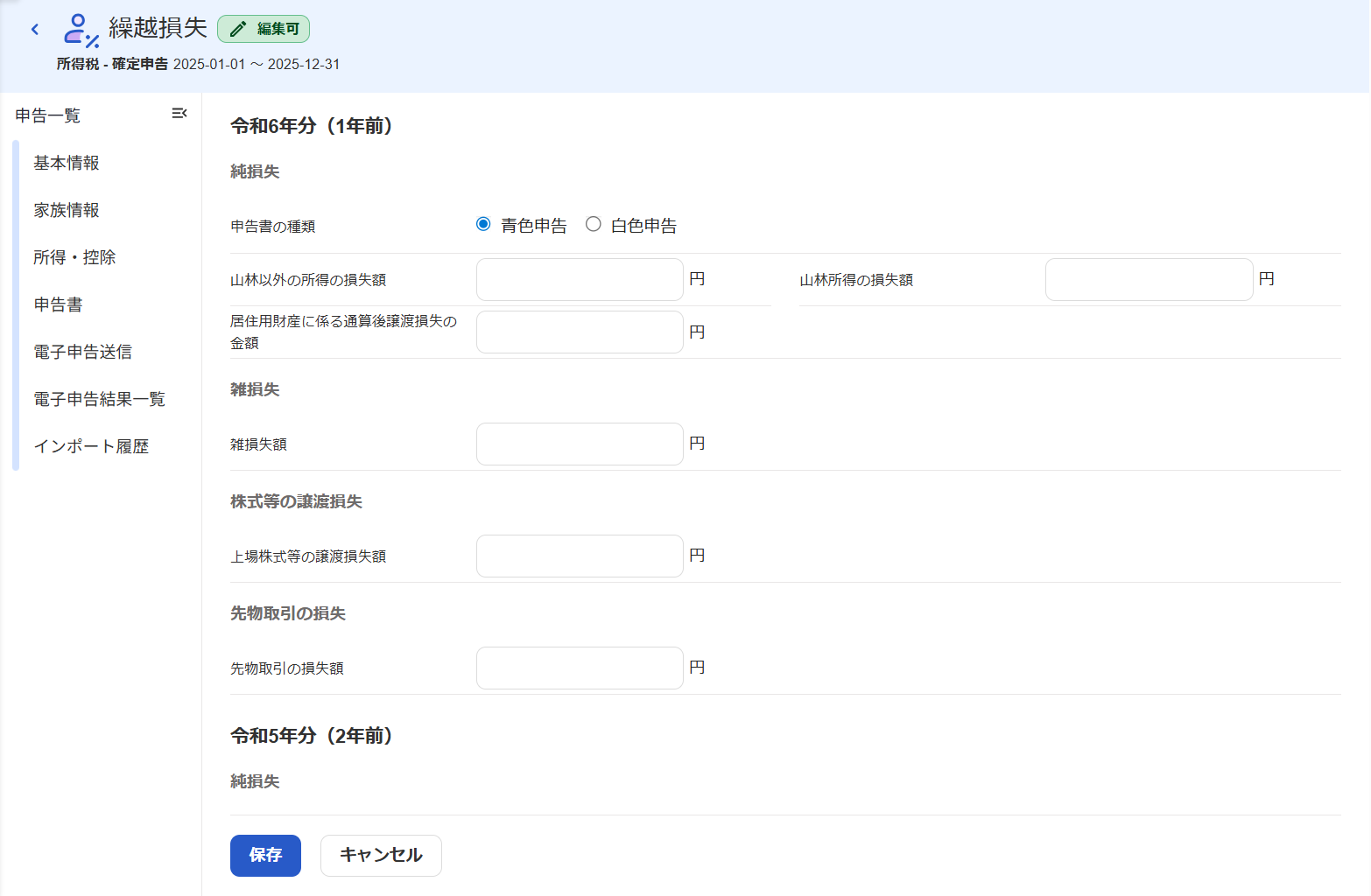
Task: Go back with the left chevron arrow
Action: (35, 30)
